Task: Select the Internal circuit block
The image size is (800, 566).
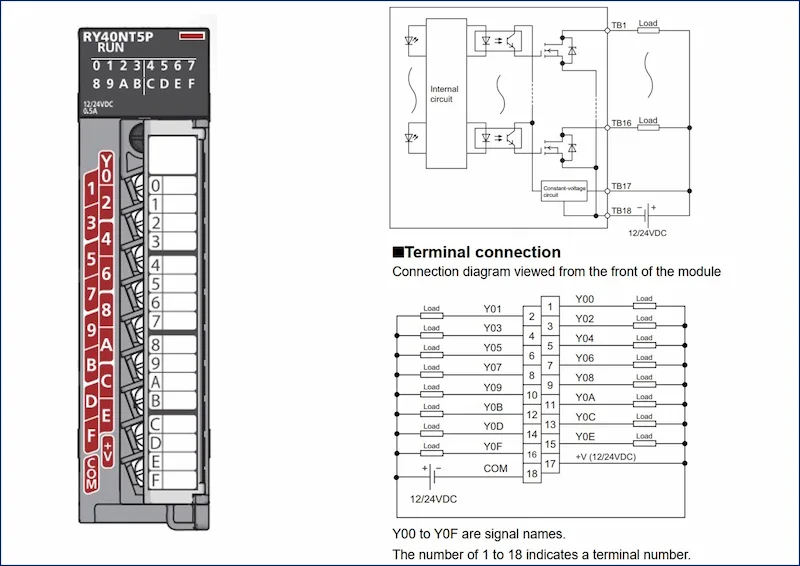Action: point(446,93)
